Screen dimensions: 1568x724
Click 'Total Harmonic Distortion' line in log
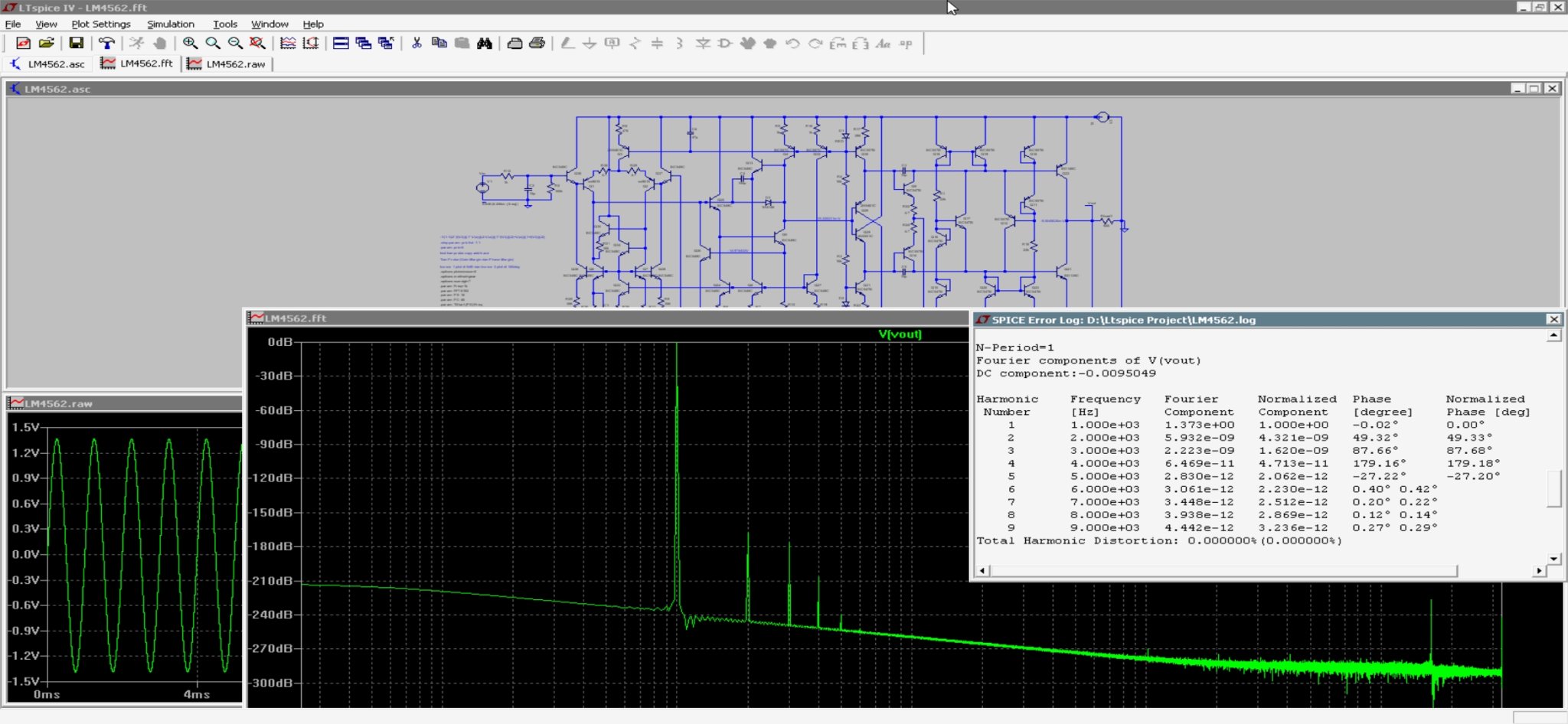[x=1159, y=540]
